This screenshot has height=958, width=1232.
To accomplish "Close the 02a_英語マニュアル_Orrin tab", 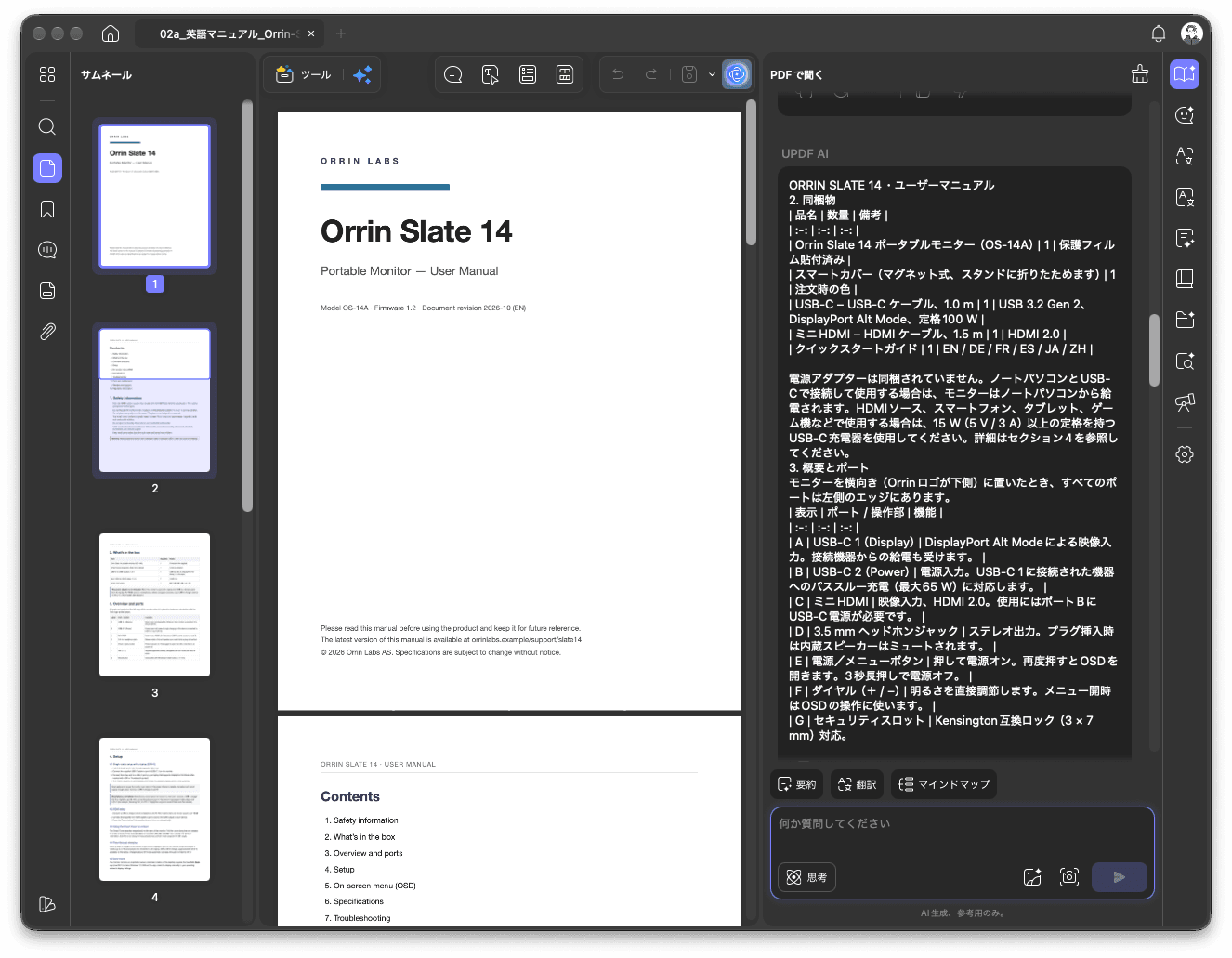I will [311, 33].
